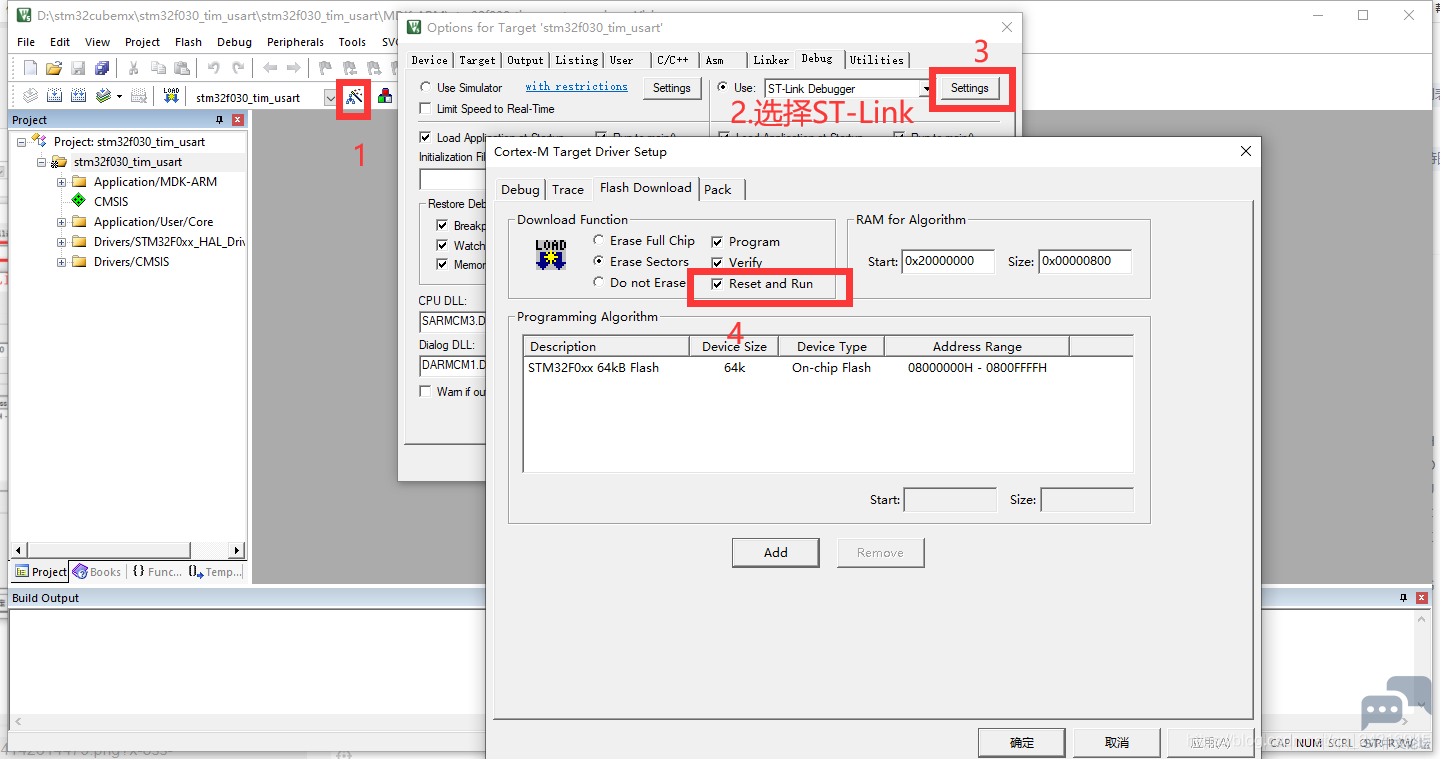Open Options for Target magic wand icon
Viewport: 1440px width, 759px height.
[x=354, y=96]
